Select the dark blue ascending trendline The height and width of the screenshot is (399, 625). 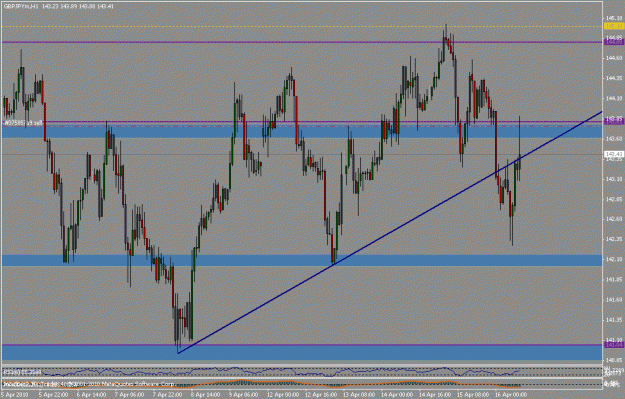coord(390,232)
